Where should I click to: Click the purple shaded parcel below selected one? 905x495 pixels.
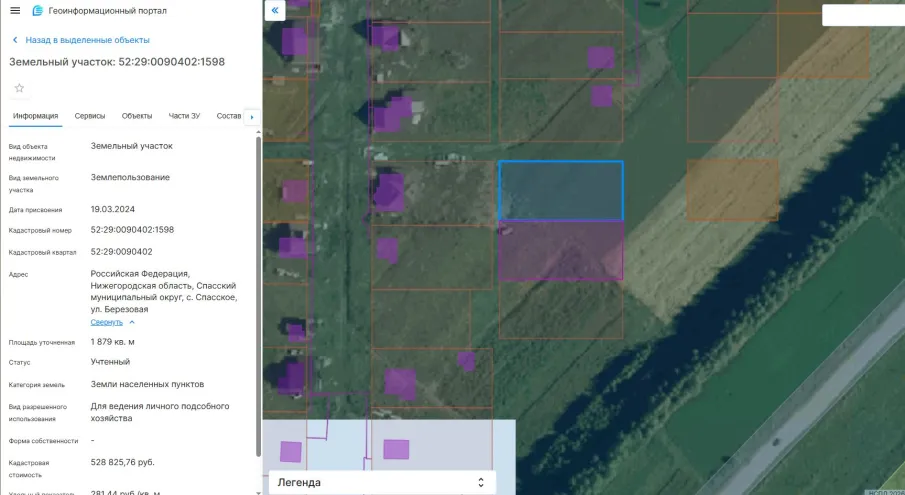click(x=560, y=250)
